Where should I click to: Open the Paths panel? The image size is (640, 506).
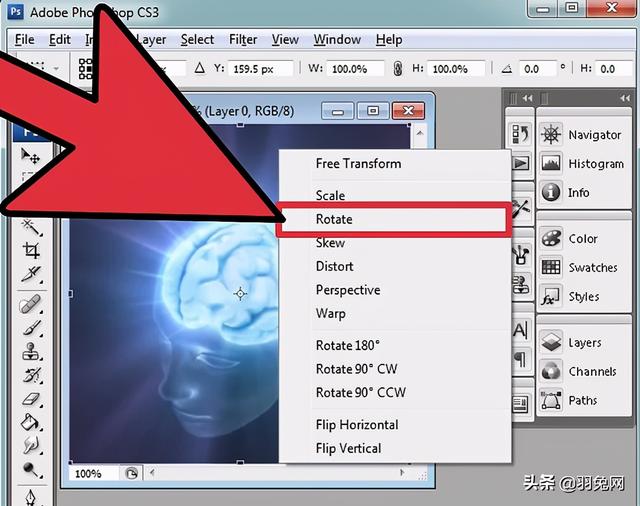tap(569, 400)
